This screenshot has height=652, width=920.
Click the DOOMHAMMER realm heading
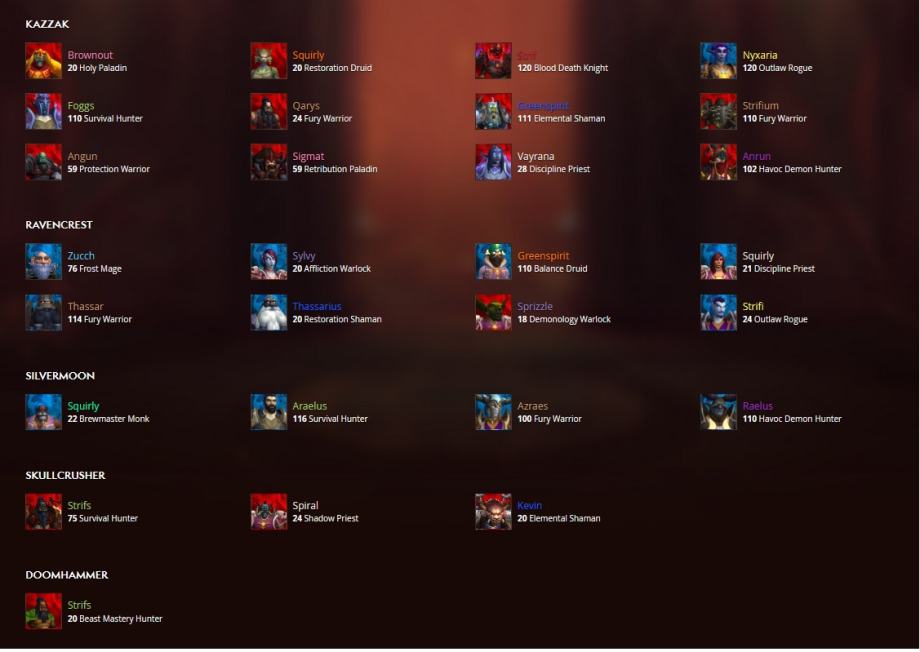point(67,575)
